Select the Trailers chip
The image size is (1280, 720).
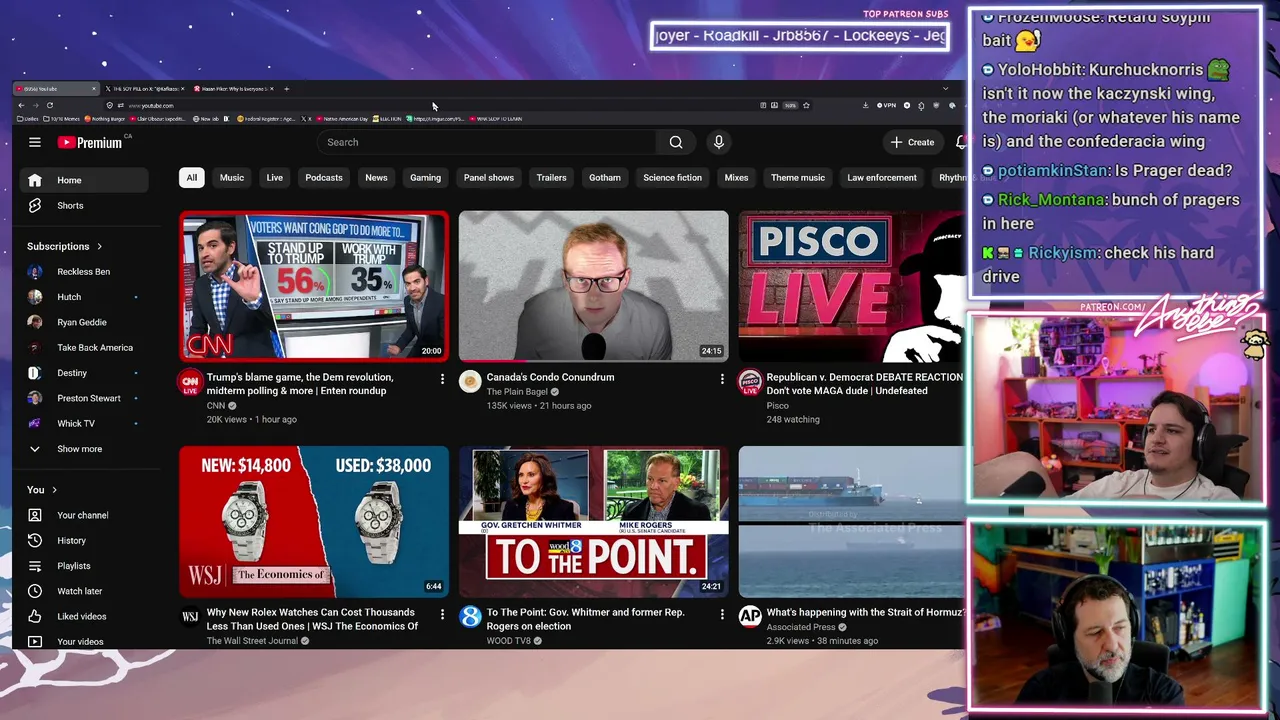pos(551,178)
